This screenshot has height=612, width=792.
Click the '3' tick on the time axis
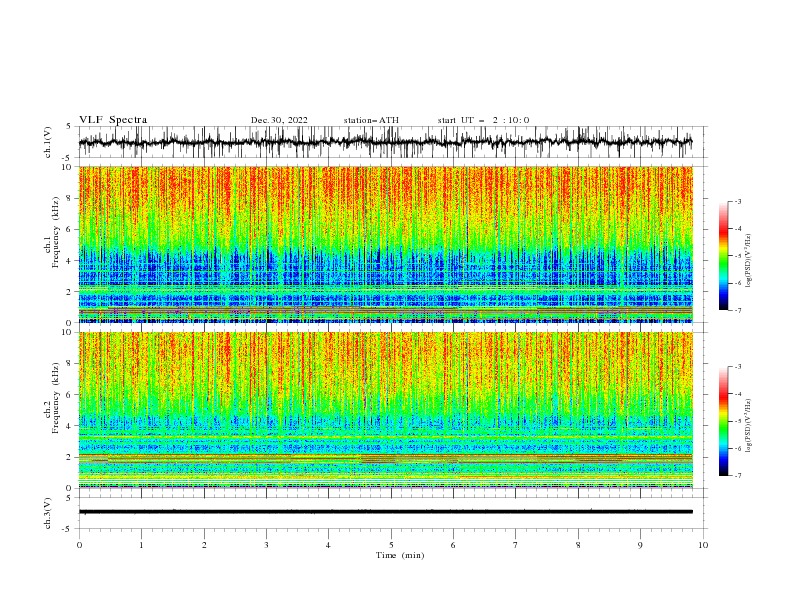point(266,545)
